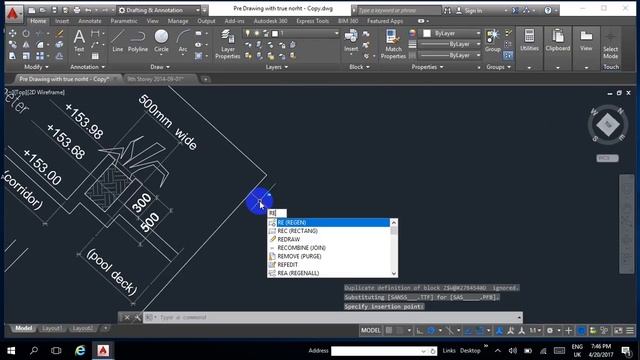Click the Dimension tool in Annotation panel
Viewport: 640px width, 360px height.
click(x=95, y=33)
